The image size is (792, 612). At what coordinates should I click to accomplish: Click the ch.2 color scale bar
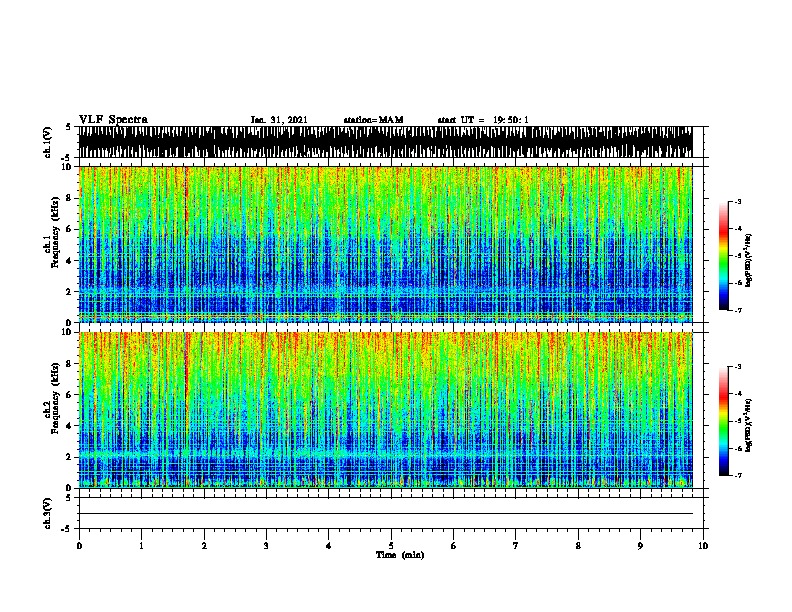point(723,421)
